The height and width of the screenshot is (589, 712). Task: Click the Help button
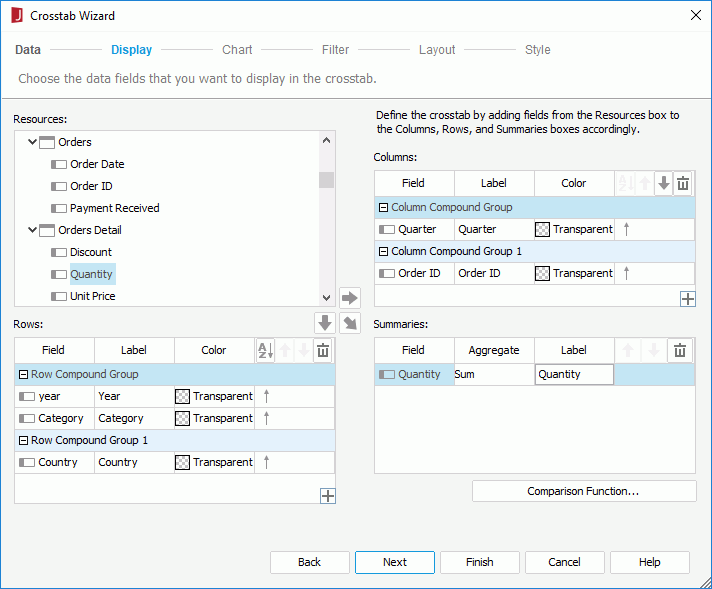click(649, 562)
